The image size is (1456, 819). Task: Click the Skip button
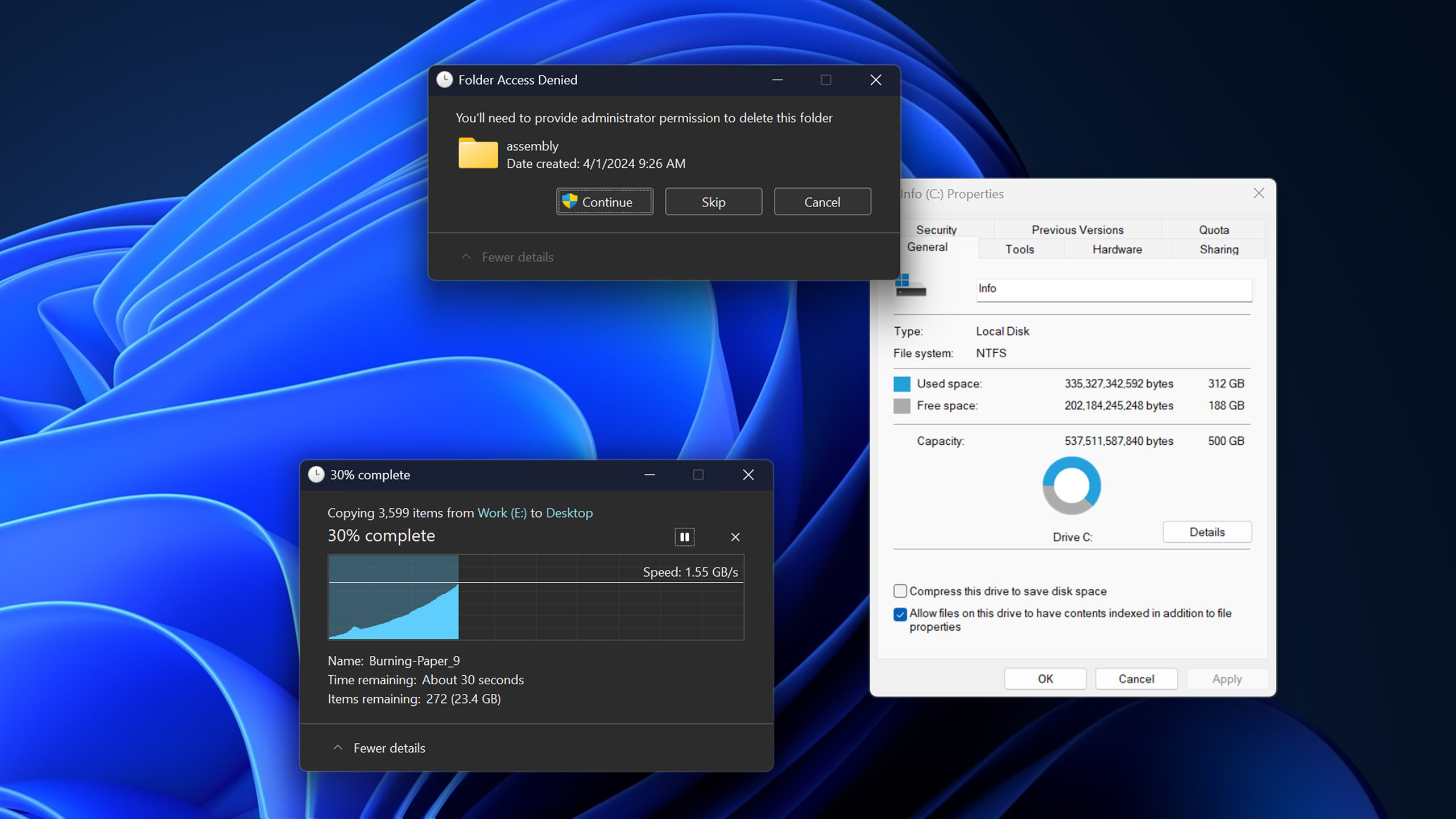[713, 202]
